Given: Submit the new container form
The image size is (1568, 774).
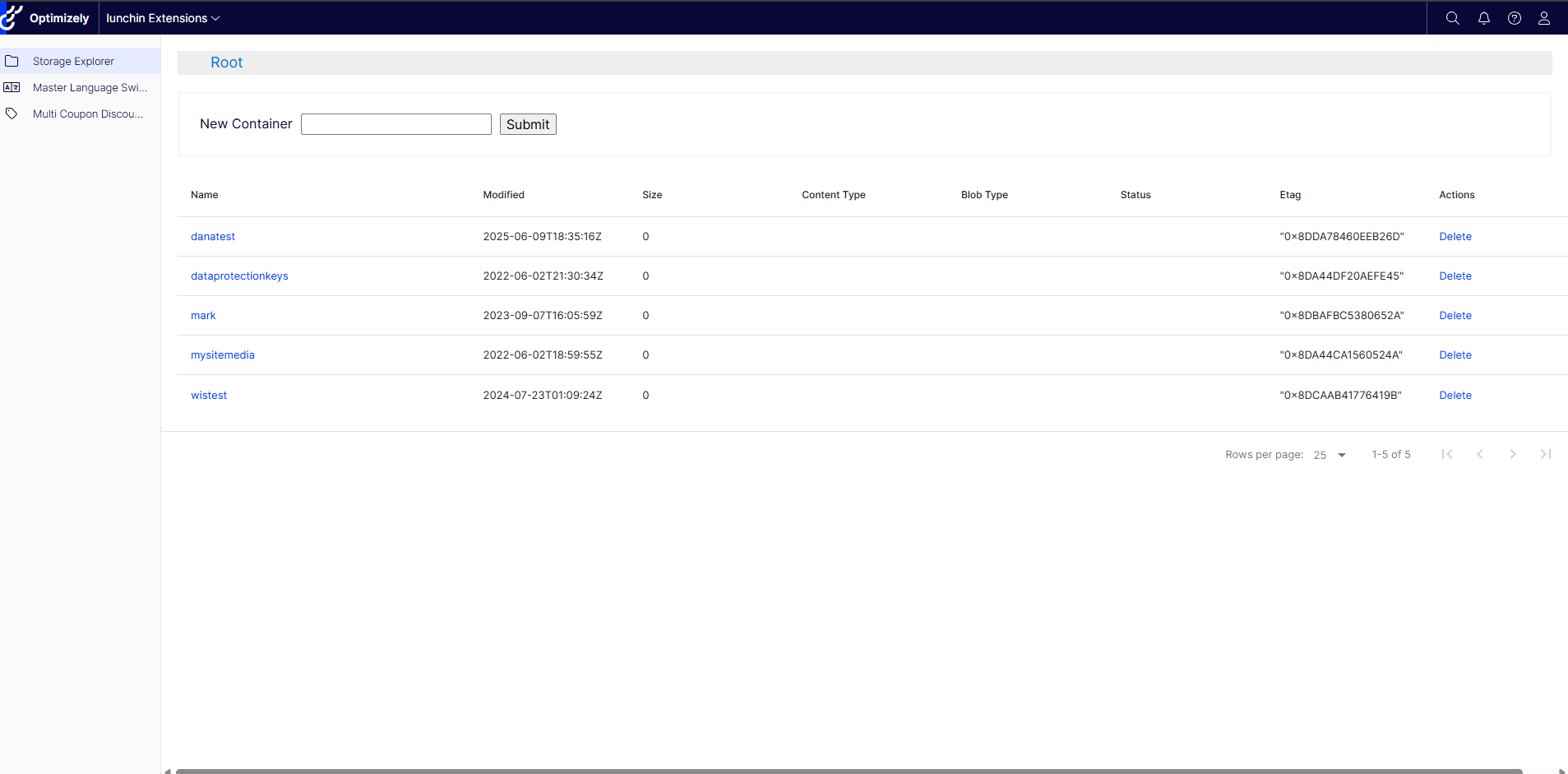Looking at the screenshot, I should (527, 123).
